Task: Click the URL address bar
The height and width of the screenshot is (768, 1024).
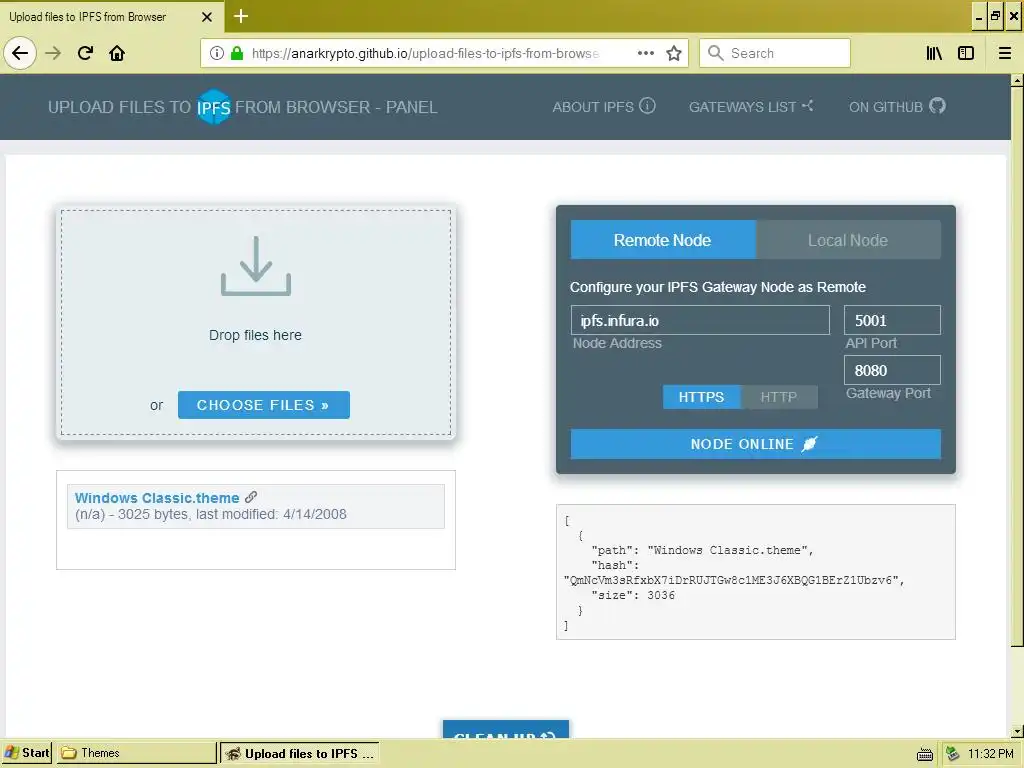Action: point(424,53)
